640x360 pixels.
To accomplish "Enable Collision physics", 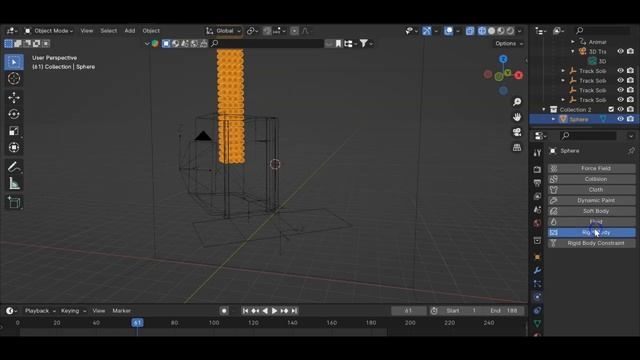I will pos(591,179).
